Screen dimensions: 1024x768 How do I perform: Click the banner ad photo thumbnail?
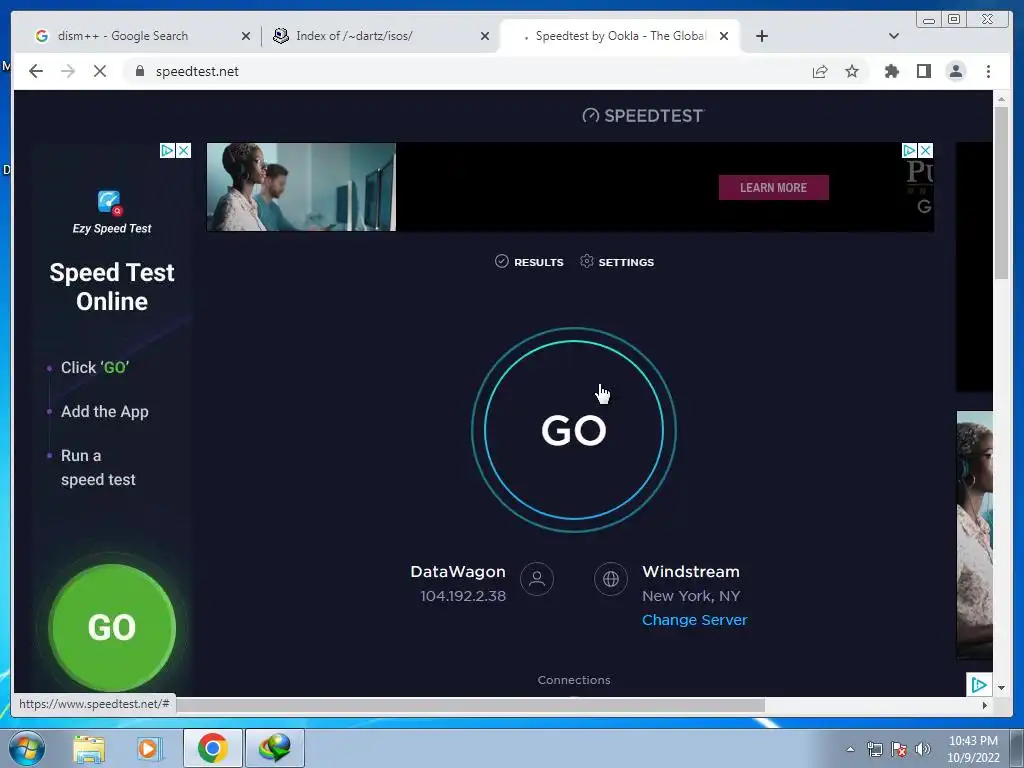pyautogui.click(x=301, y=187)
